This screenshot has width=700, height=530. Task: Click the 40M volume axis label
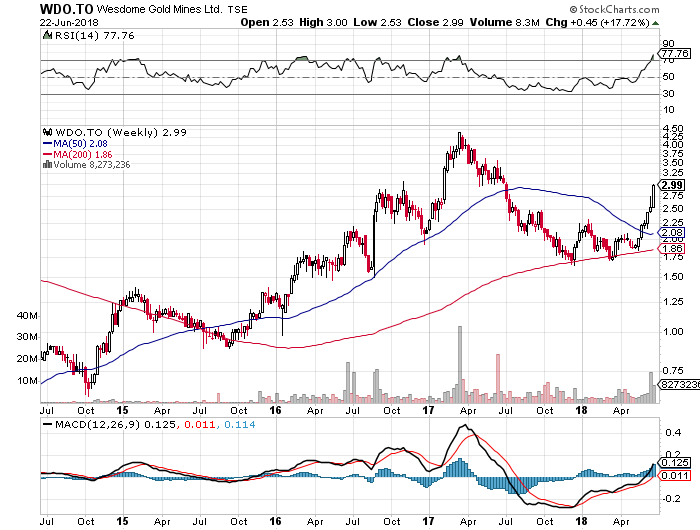click(x=27, y=316)
